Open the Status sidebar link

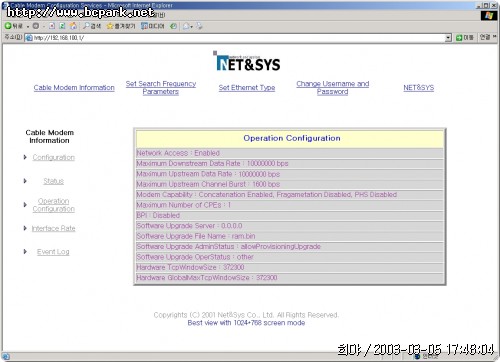point(54,181)
